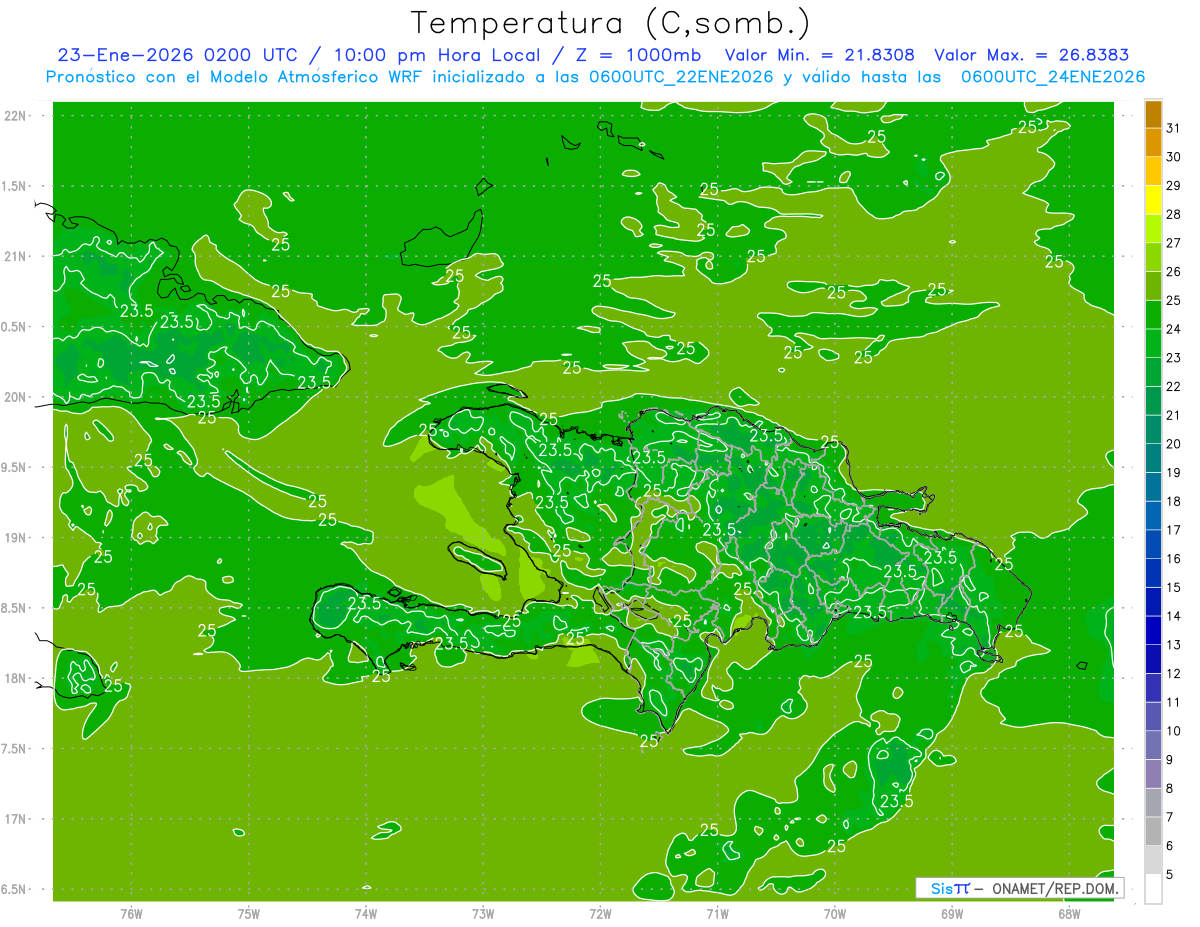Click the SisTT ONAMET/REP.DOM. logo box

click(x=1019, y=888)
